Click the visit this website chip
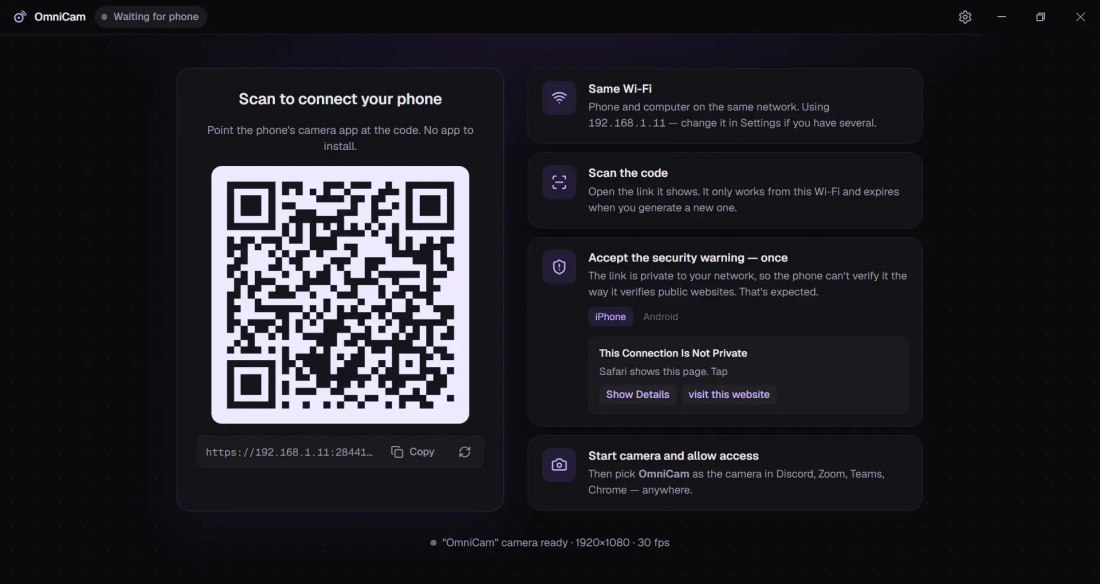 click(729, 394)
